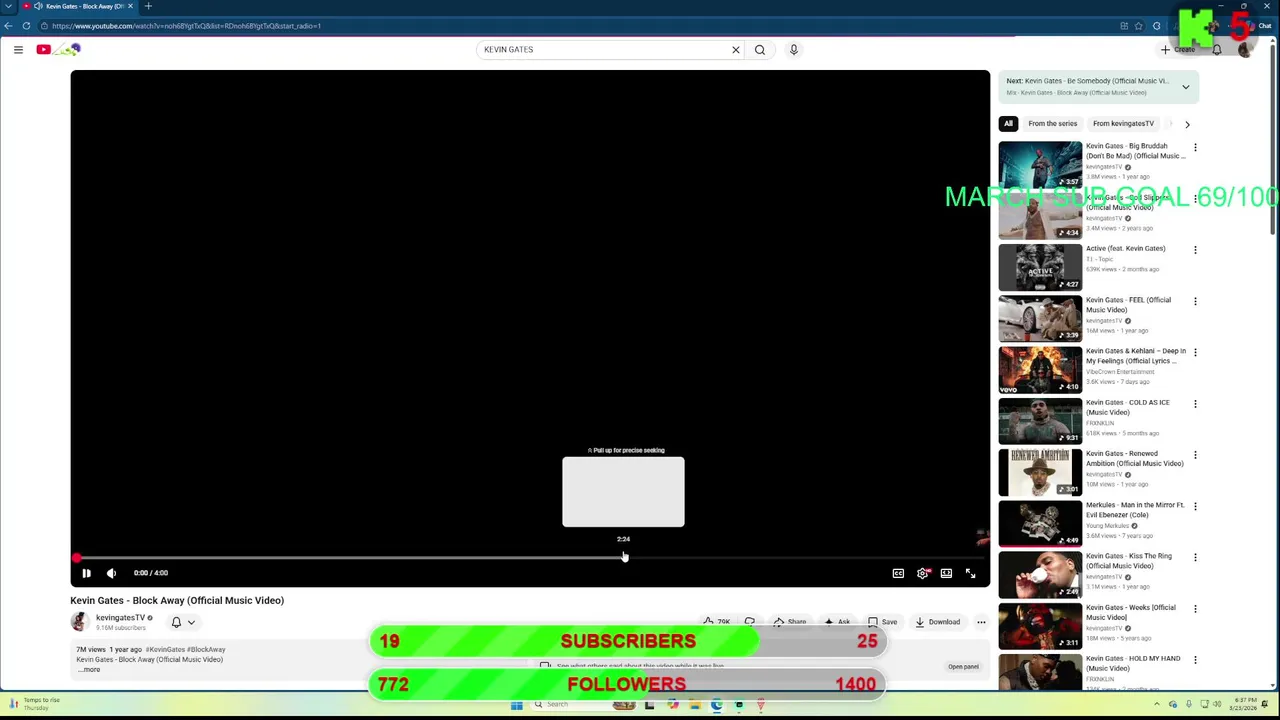Image resolution: width=1280 pixels, height=720 pixels.
Task: Go to YouTube home via the logo
Action: [x=58, y=49]
